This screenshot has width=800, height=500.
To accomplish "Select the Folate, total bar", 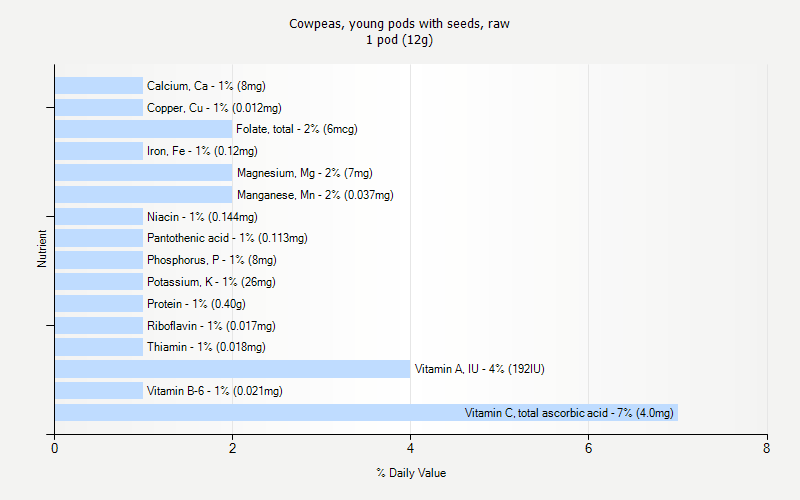I will (143, 129).
